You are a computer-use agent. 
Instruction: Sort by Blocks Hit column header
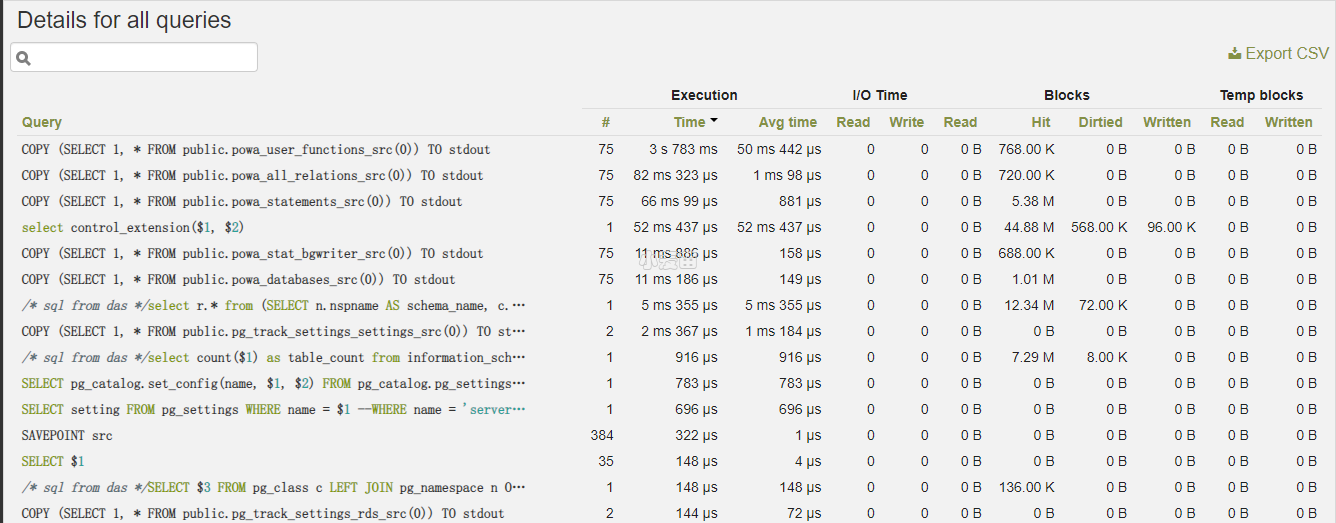click(1041, 122)
